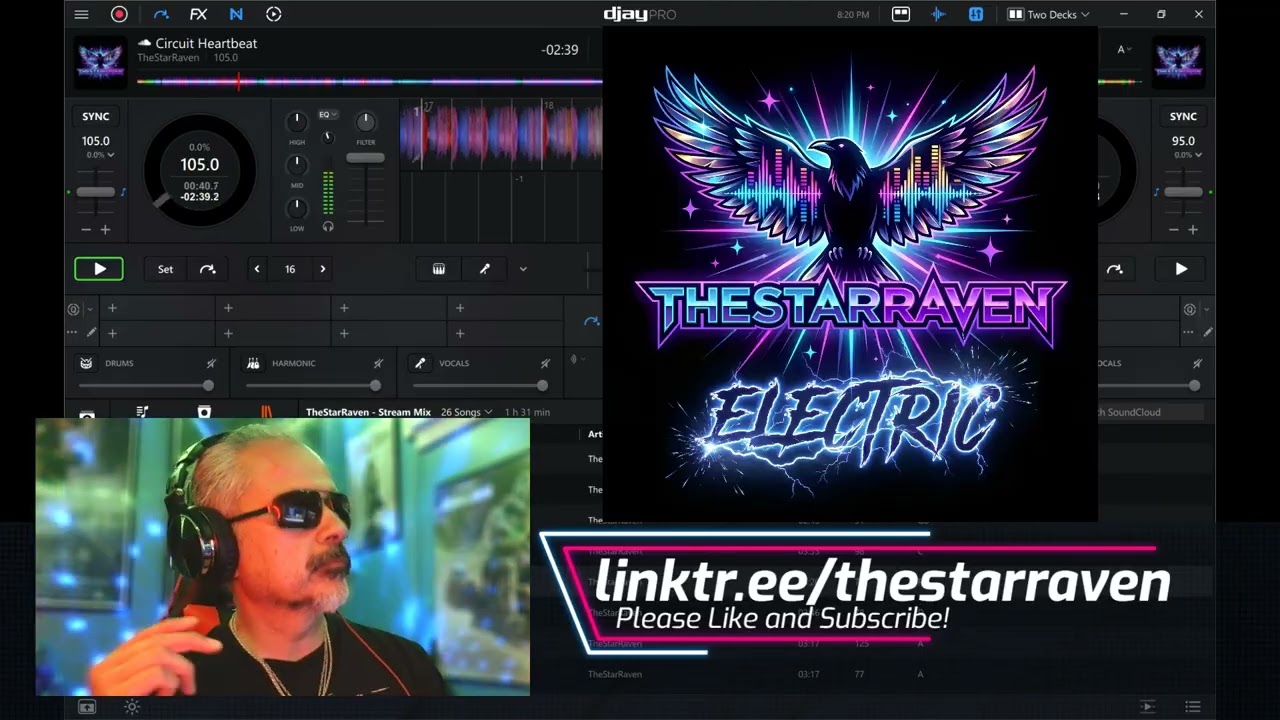1280x720 pixels.
Task: Click the layout view icon beside the clock
Action: 901,14
